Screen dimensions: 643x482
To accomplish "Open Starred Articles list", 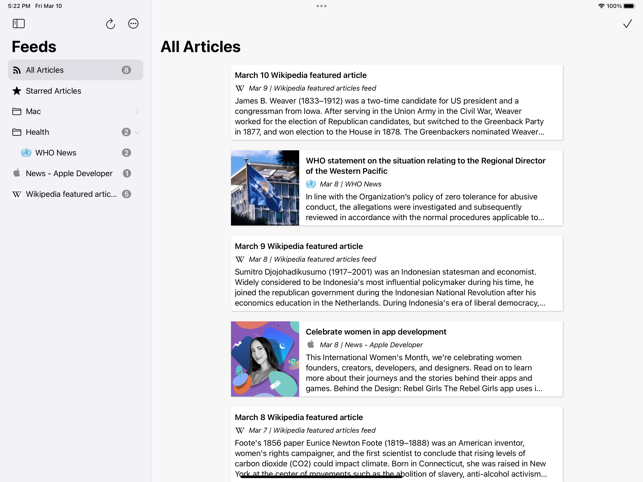I will 75,91.
